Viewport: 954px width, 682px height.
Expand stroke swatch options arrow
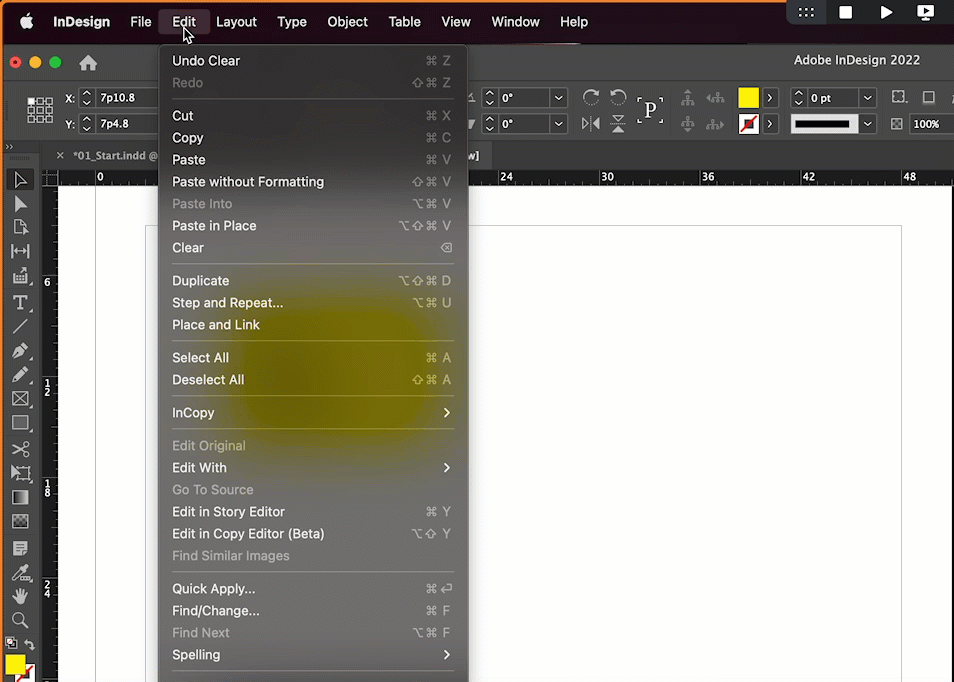pos(770,124)
